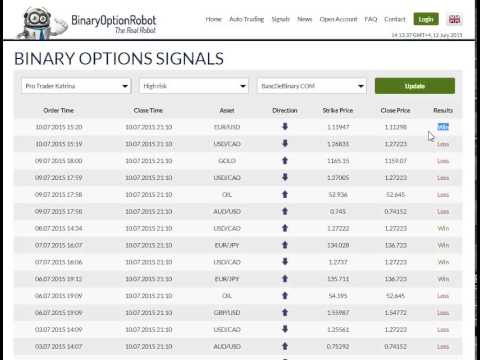Click the Order Time column header
The image size is (480, 360).
point(59,110)
